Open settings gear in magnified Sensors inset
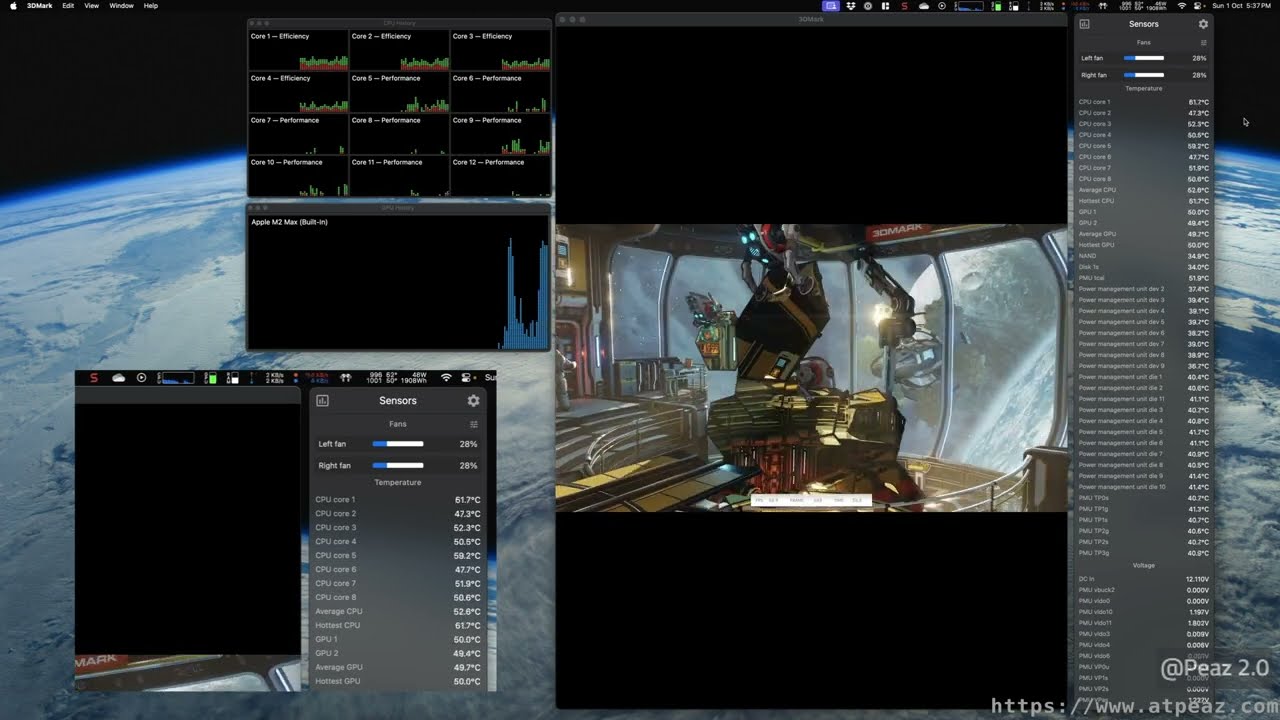1280x720 pixels. pyautogui.click(x=473, y=400)
